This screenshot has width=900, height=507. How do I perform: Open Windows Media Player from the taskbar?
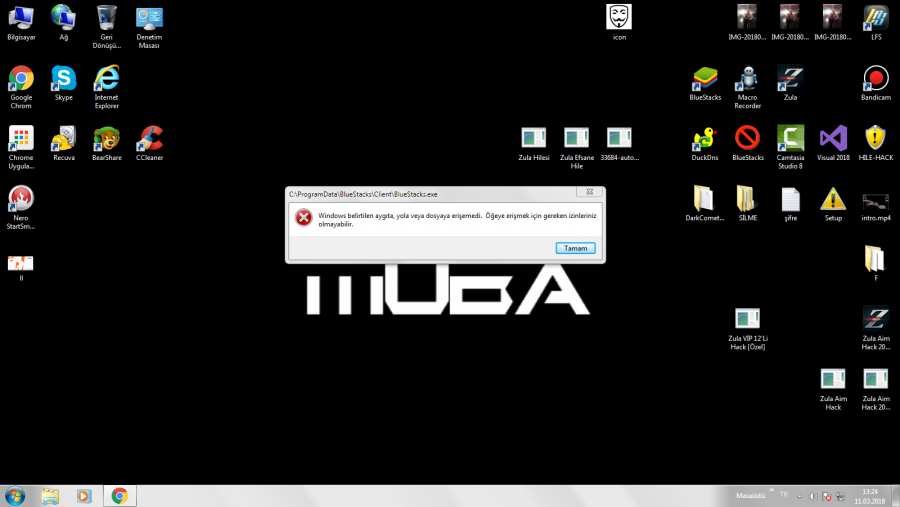[x=84, y=496]
